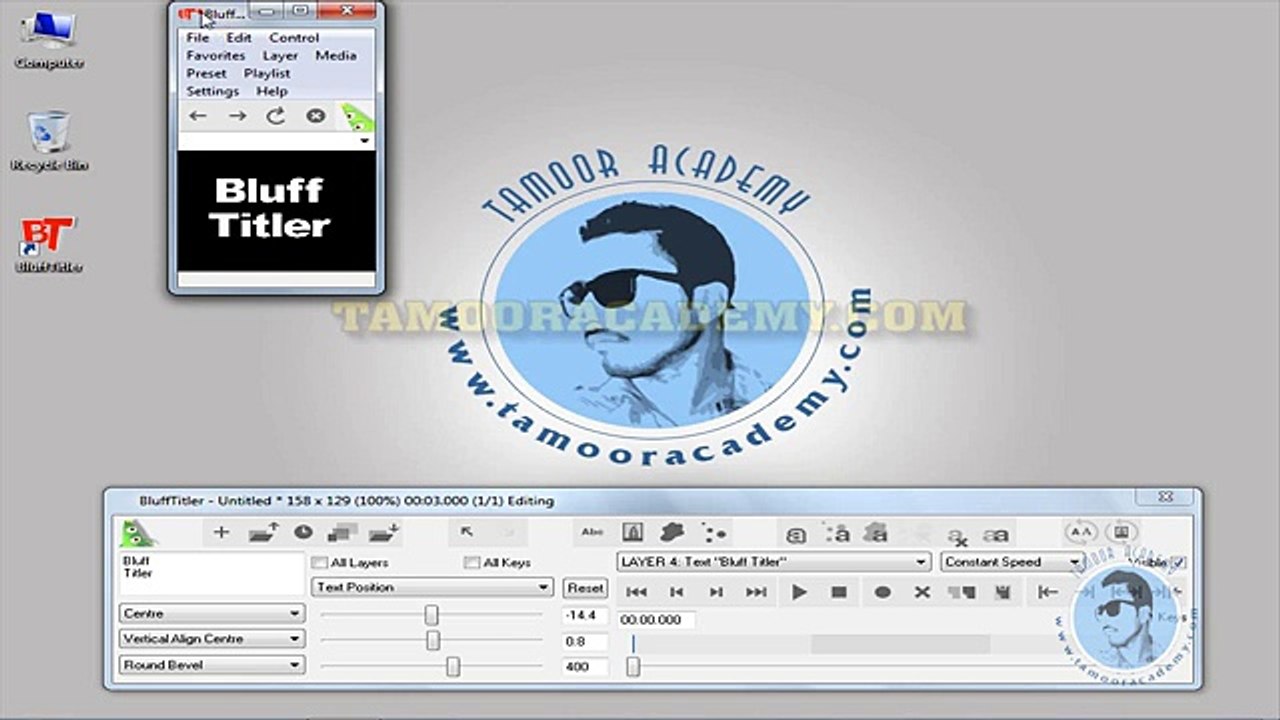Screen dimensions: 1280x720
Task: Click the circular 'AA' rotate icon
Action: [x=1080, y=532]
